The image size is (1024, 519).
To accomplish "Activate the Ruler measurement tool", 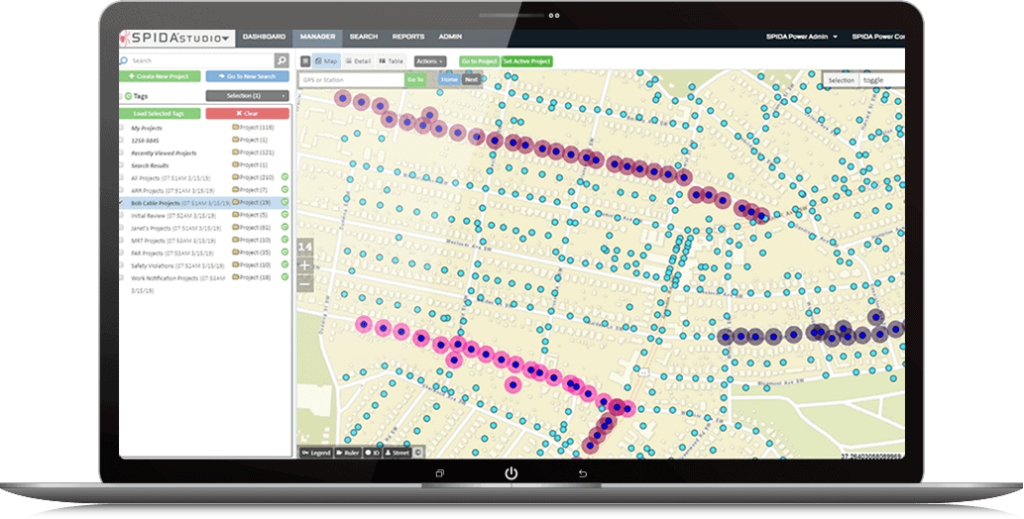I will [348, 453].
